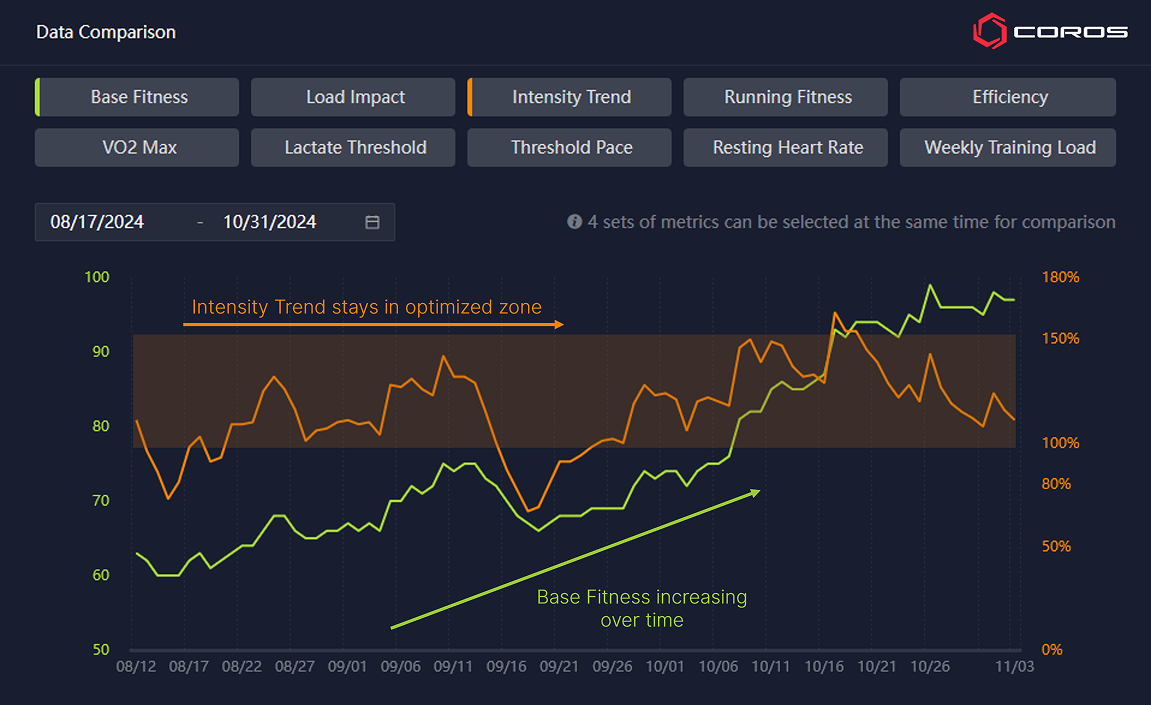
Task: Open the Data Comparison title tab
Action: pyautogui.click(x=106, y=32)
